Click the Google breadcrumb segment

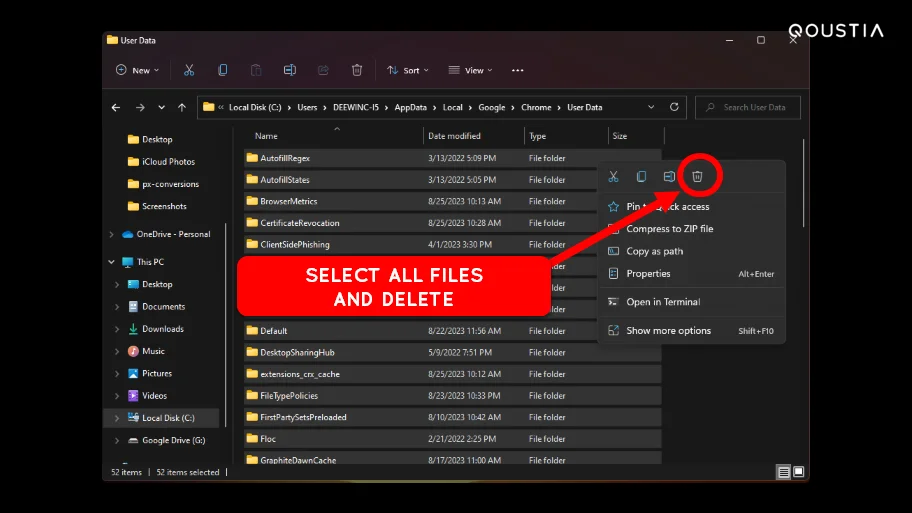(x=491, y=108)
